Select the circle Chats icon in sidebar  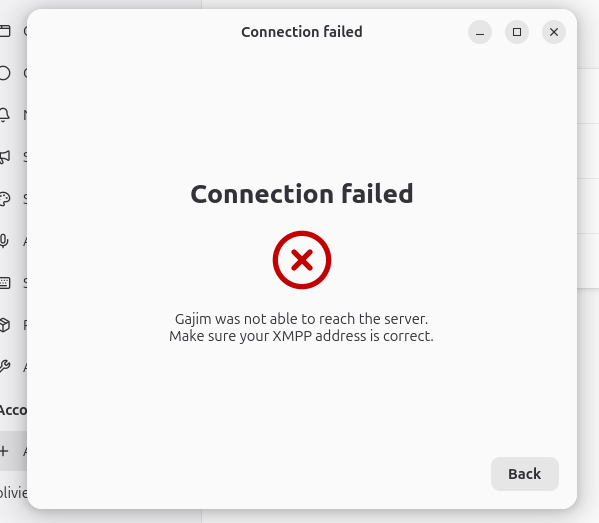pos(5,73)
